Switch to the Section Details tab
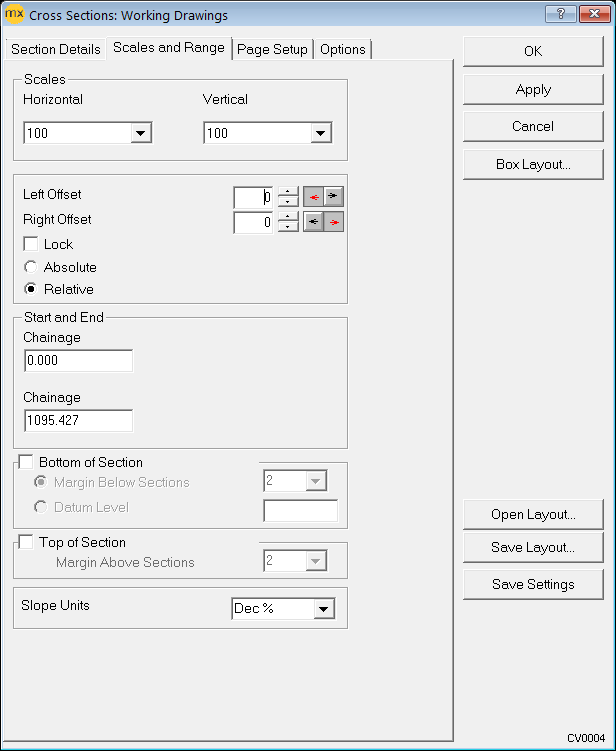Image resolution: width=616 pixels, height=751 pixels. [56, 49]
